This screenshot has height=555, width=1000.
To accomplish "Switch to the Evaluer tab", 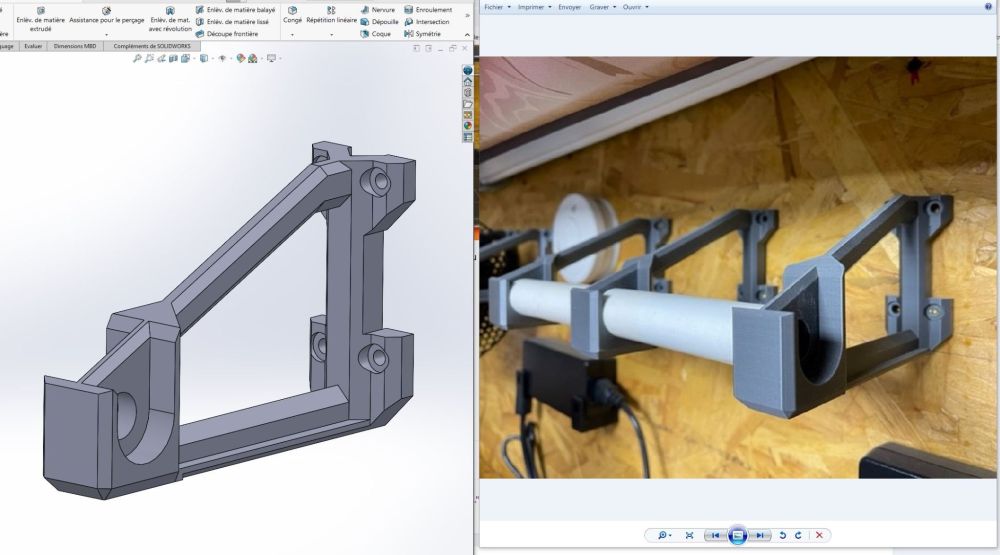I will pos(33,46).
